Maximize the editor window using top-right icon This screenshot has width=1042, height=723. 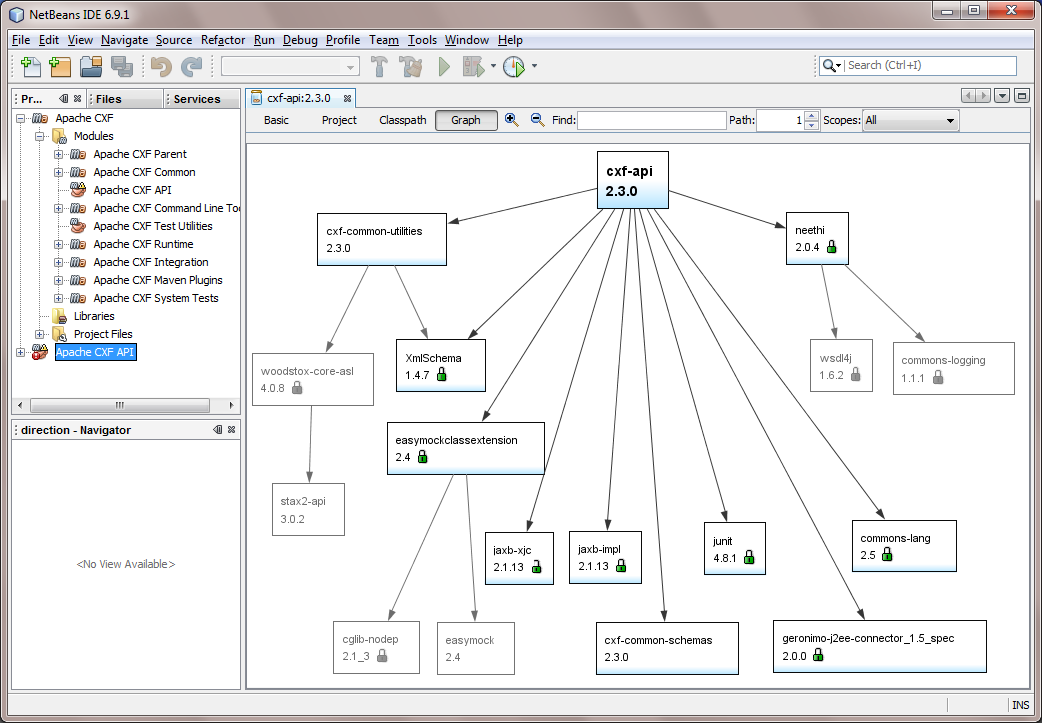[1021, 96]
